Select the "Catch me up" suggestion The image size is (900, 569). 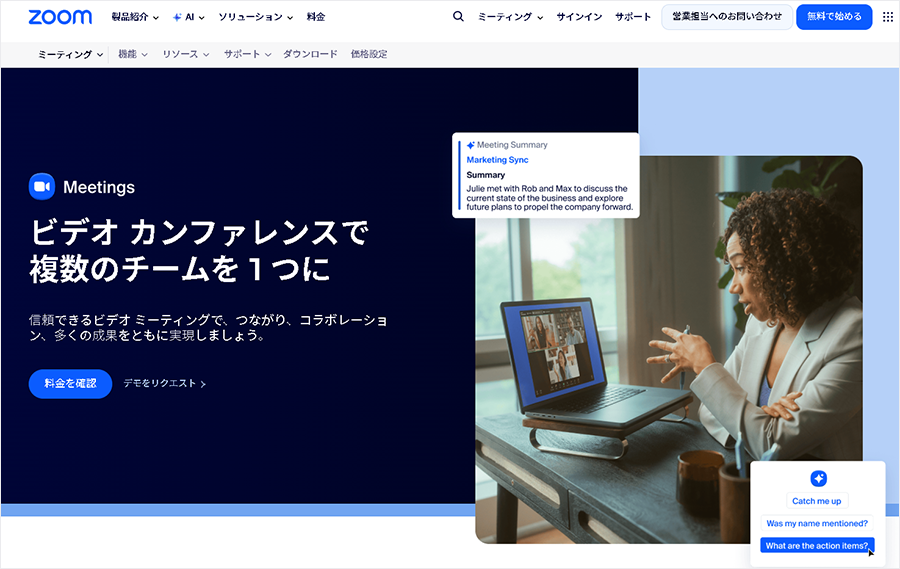click(816, 501)
